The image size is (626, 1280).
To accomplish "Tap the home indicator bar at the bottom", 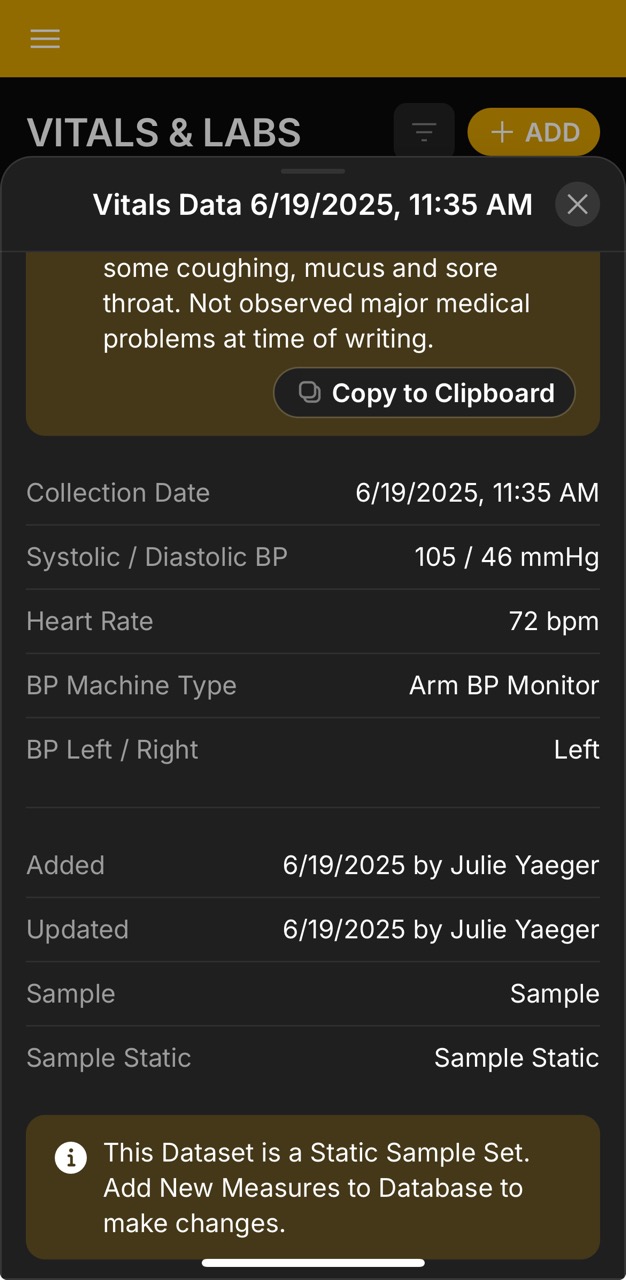I will 312,1262.
